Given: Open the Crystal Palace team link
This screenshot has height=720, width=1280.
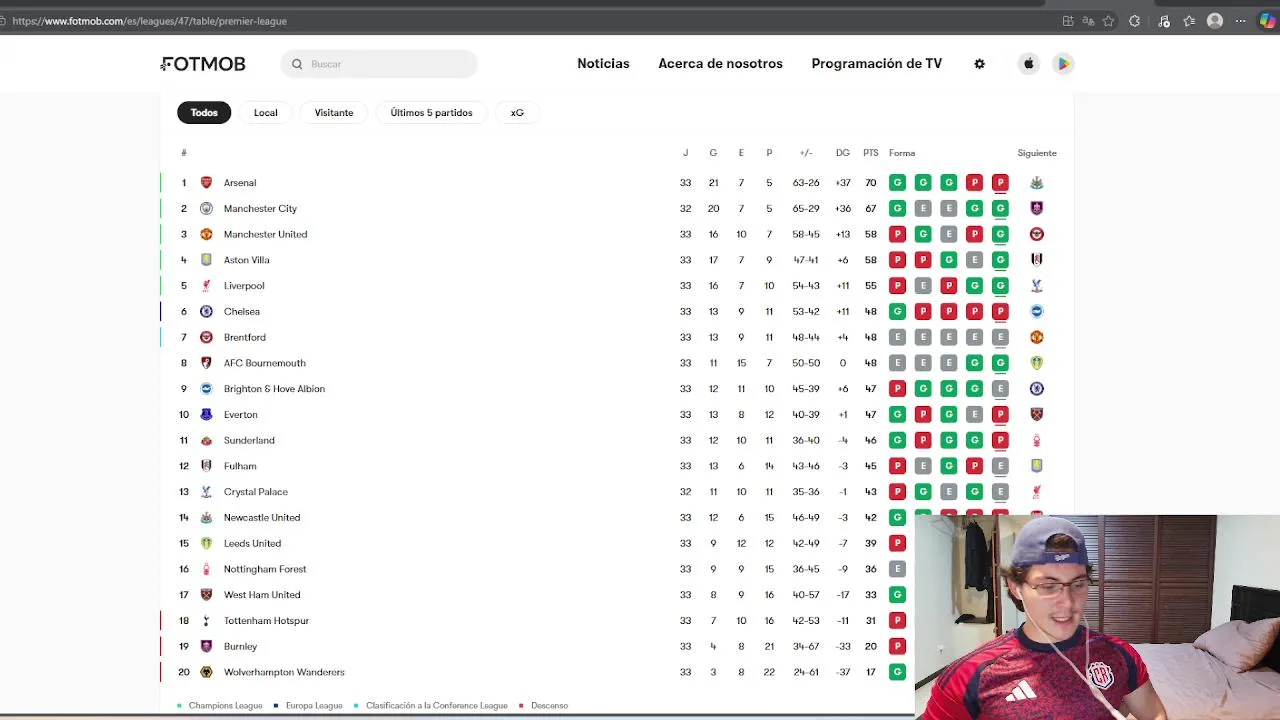Looking at the screenshot, I should point(256,492).
